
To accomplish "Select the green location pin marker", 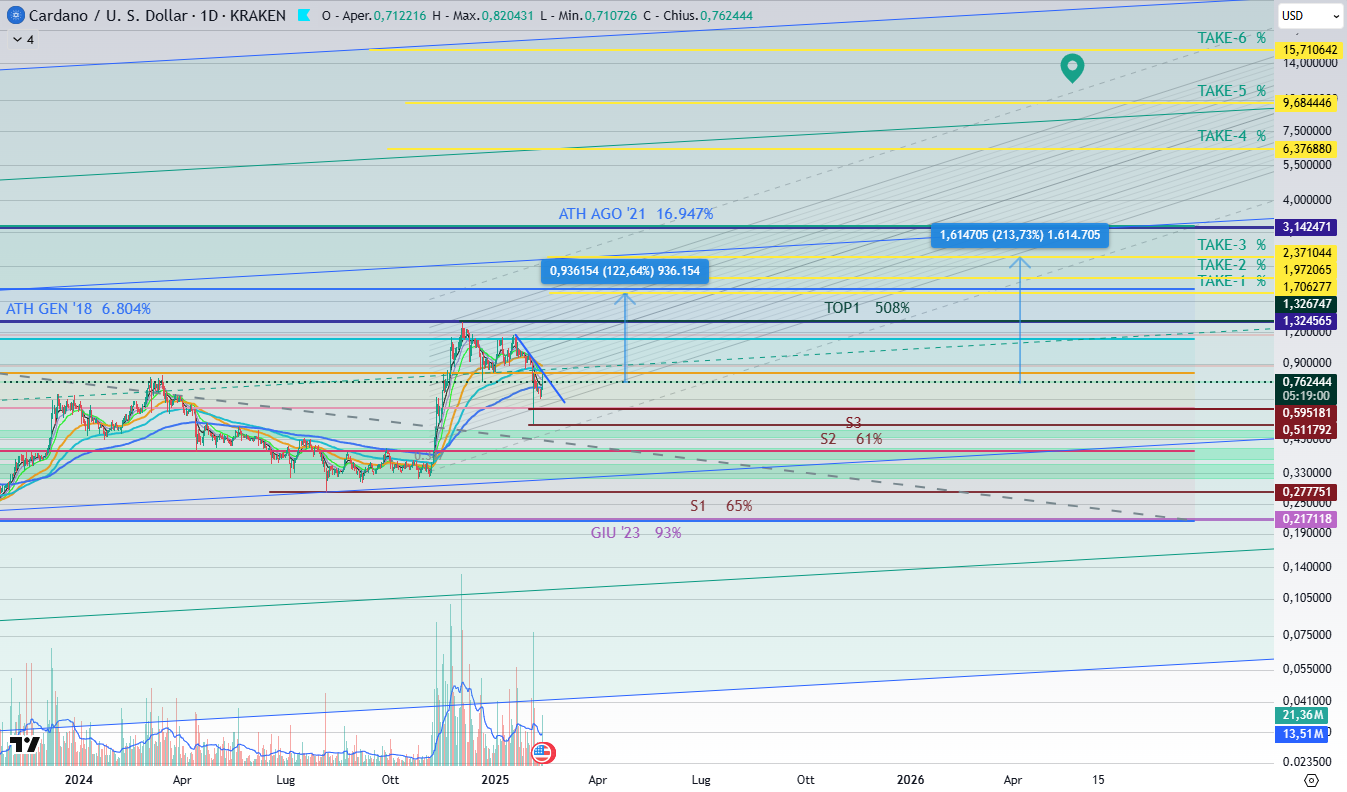I will (1072, 67).
